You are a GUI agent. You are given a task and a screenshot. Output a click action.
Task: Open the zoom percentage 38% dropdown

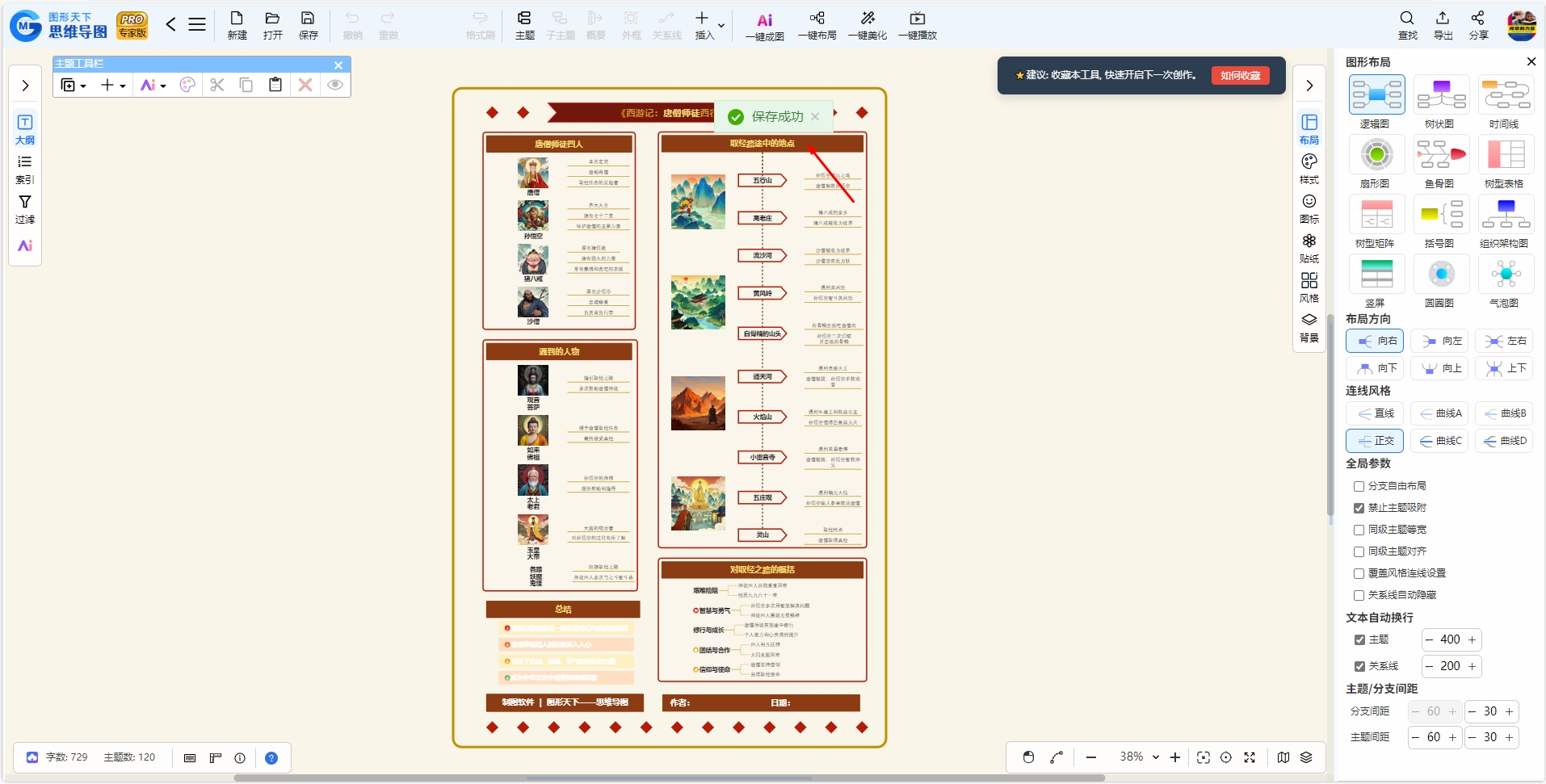1156,757
